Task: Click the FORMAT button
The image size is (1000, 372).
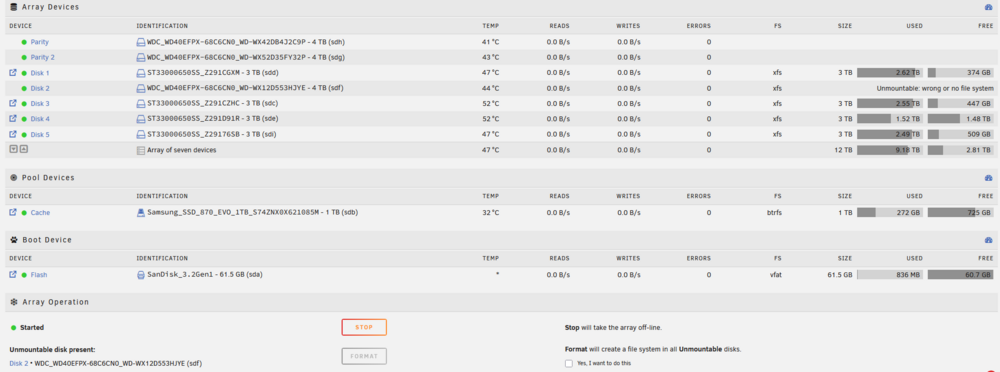Action: (364, 356)
